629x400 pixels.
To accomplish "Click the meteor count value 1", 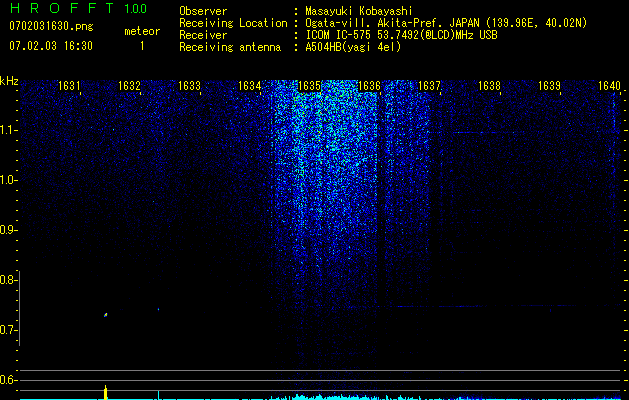I will click(142, 46).
